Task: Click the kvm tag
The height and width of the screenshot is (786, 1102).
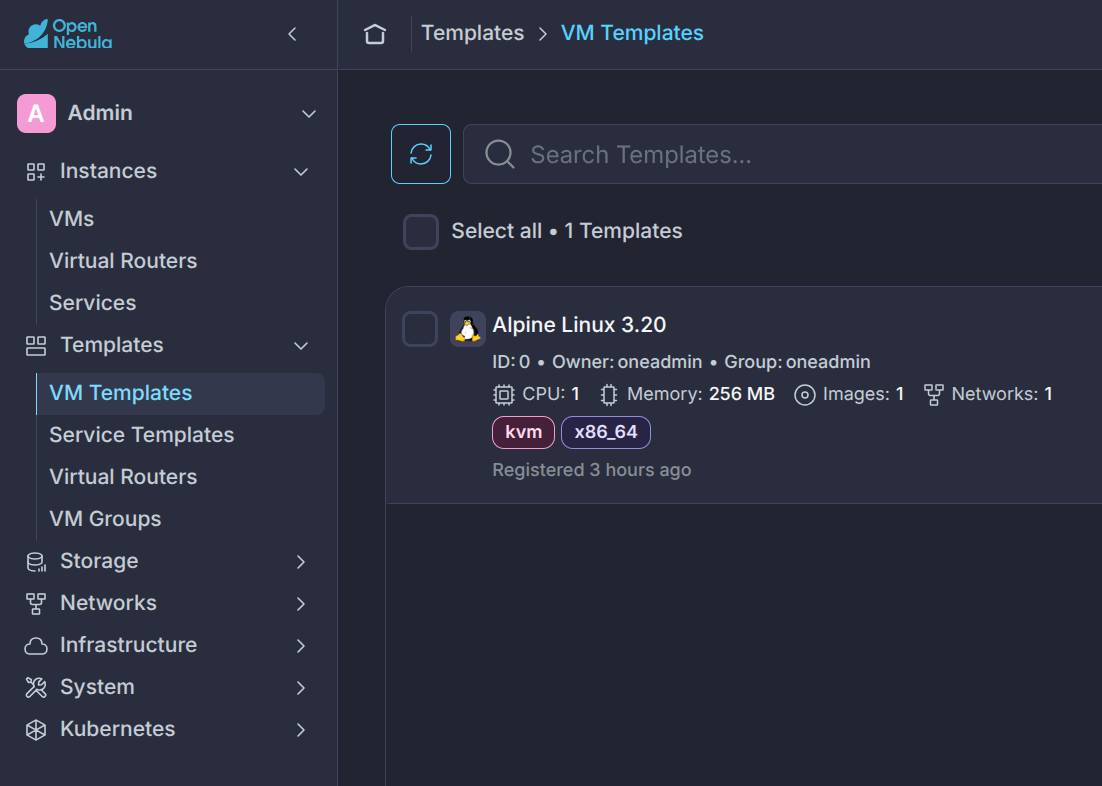Action: point(524,432)
